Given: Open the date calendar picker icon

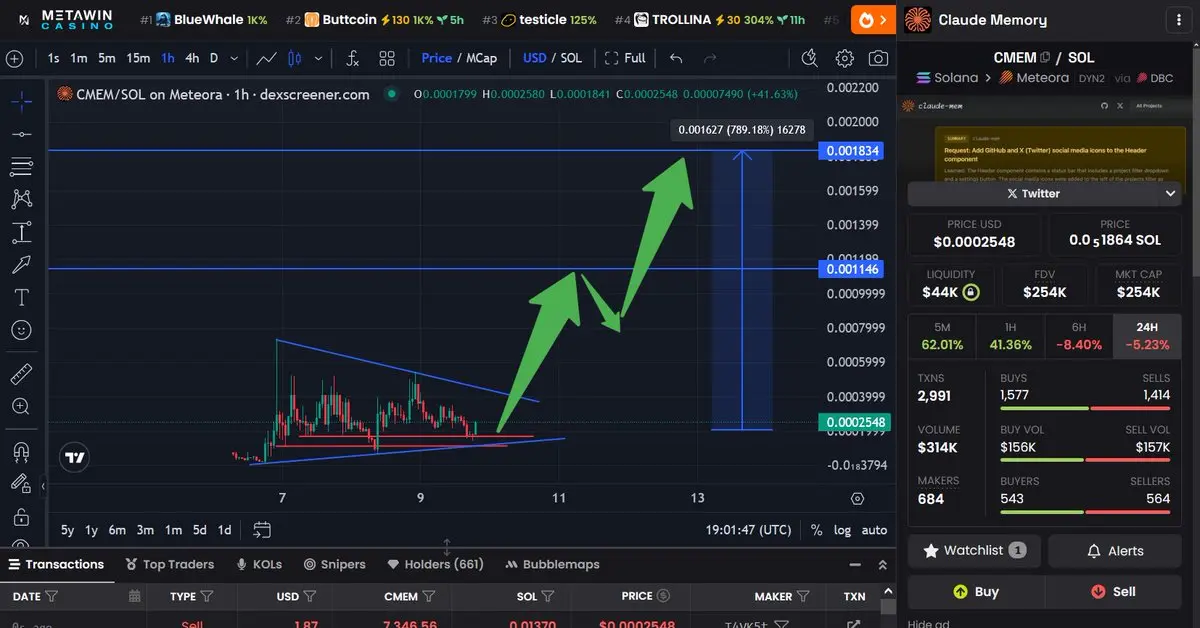Looking at the screenshot, I should (x=135, y=596).
